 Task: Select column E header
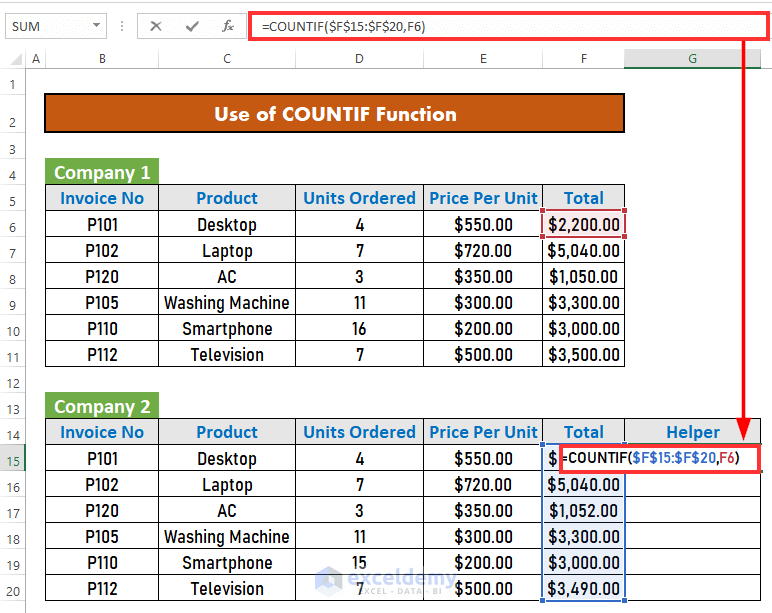pos(483,59)
